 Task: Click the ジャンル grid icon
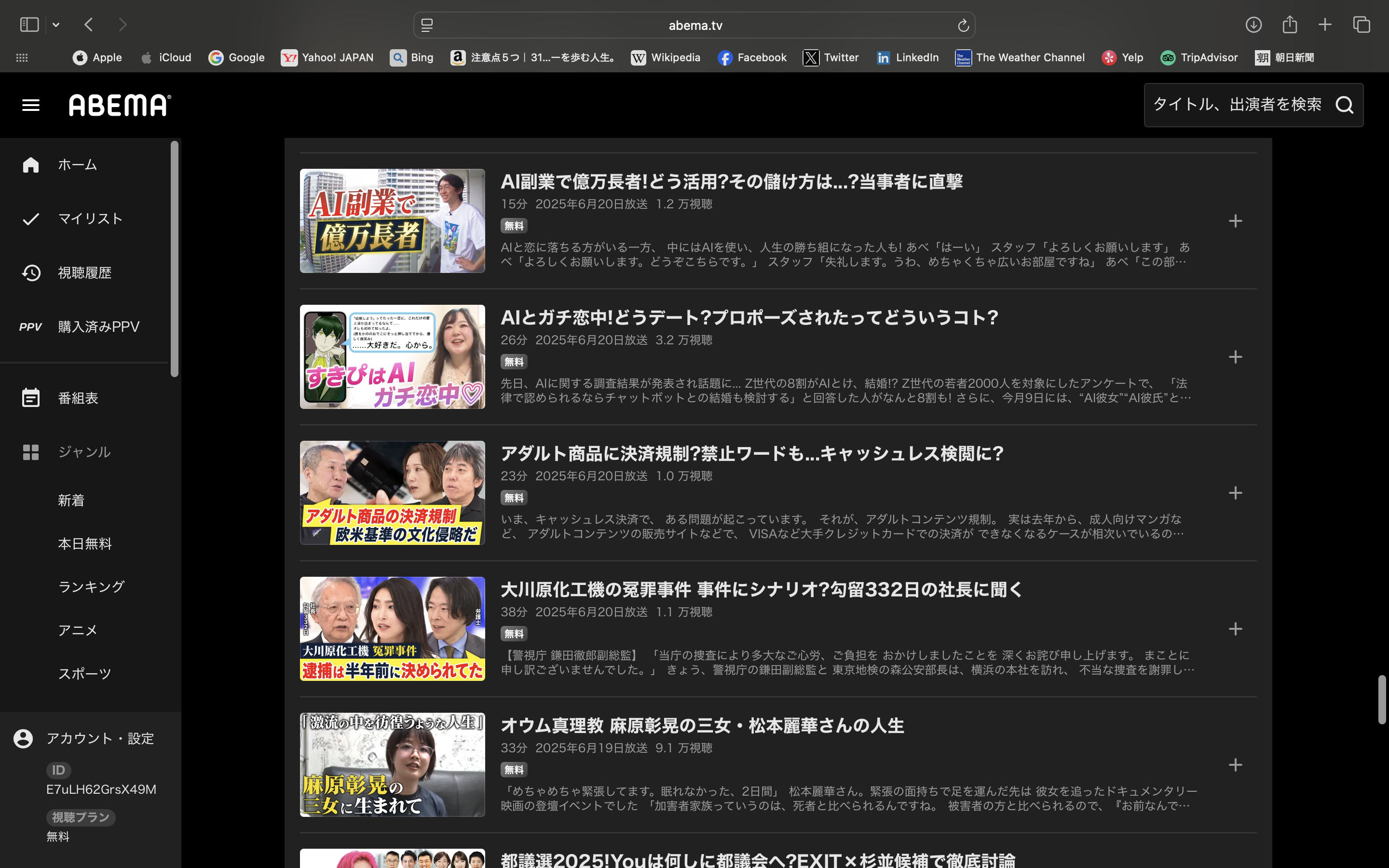point(30,452)
